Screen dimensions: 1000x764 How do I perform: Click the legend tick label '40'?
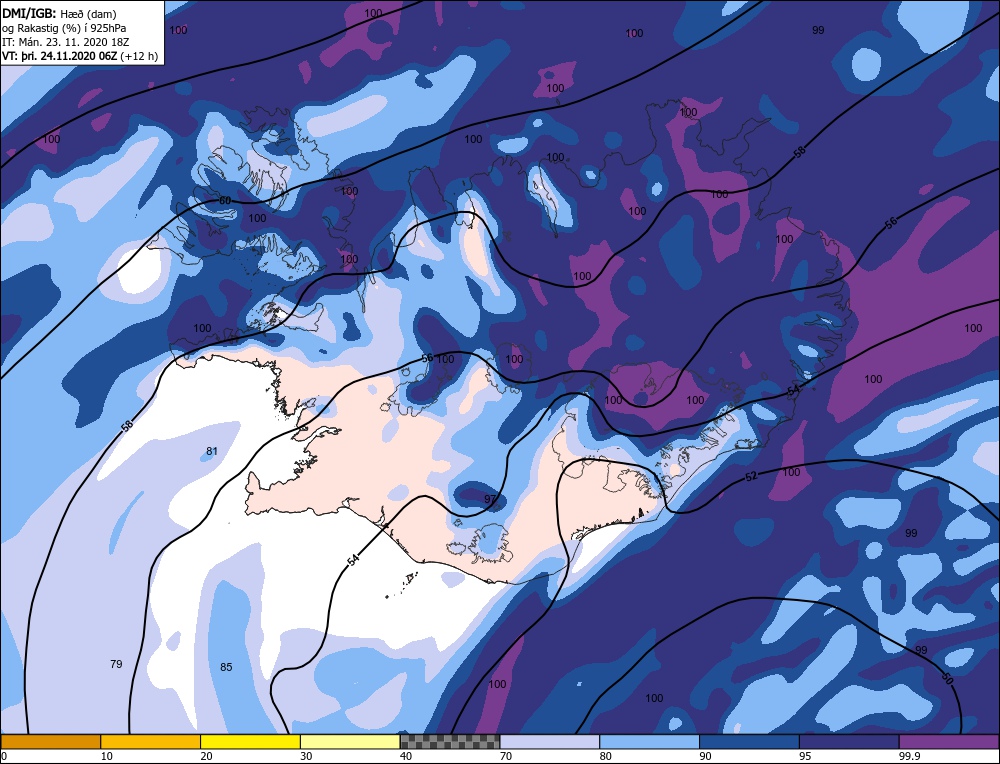(x=406, y=756)
